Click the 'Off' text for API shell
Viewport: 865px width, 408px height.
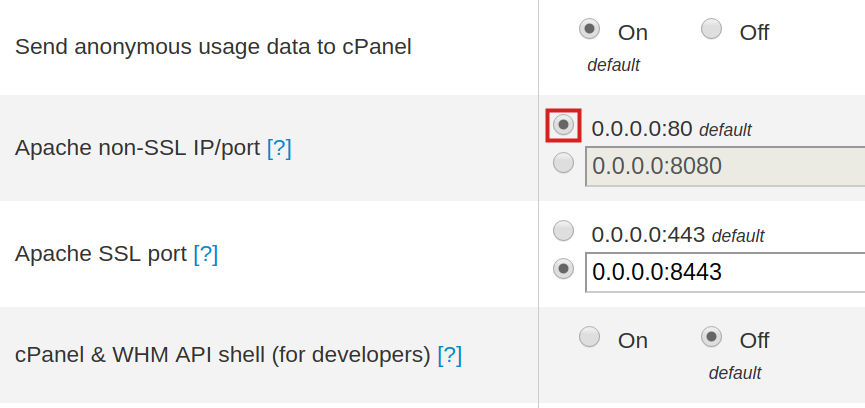coord(754,340)
